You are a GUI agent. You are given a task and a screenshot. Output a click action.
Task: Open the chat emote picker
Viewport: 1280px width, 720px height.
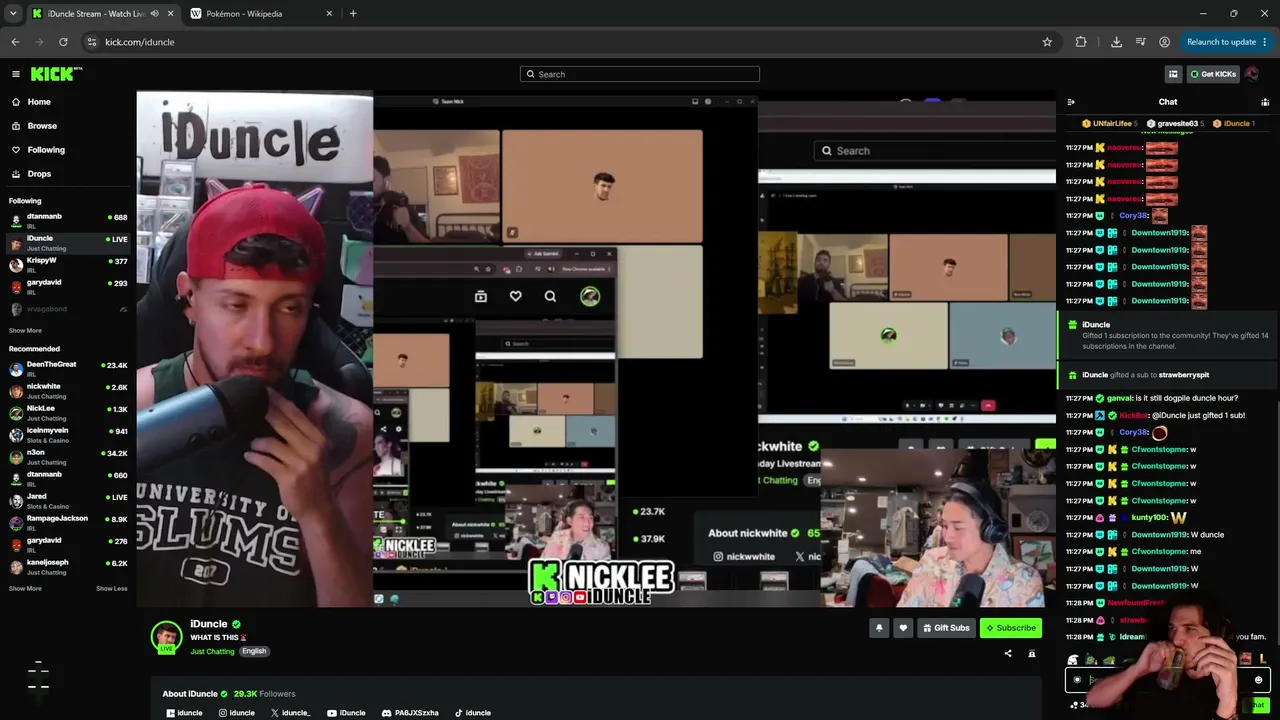[1258, 680]
